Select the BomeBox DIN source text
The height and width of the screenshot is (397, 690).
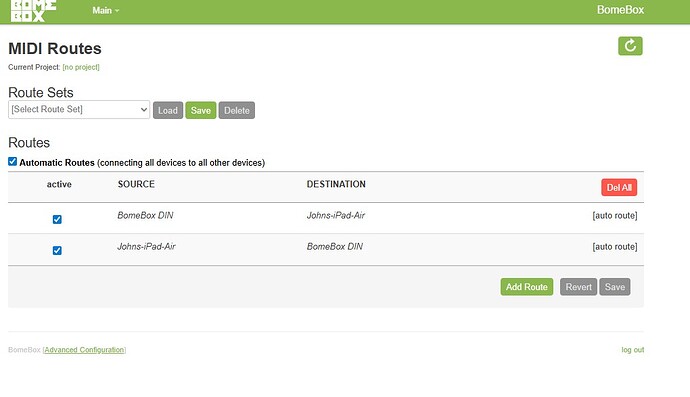pyautogui.click(x=145, y=215)
